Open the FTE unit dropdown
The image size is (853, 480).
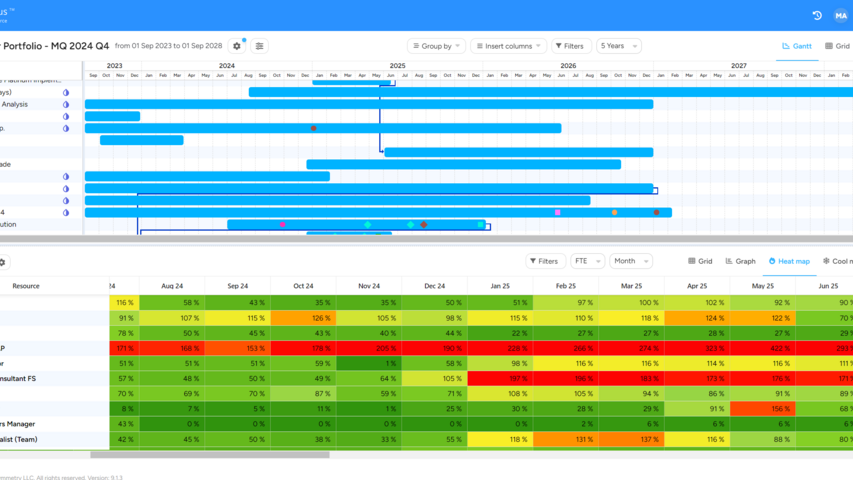pos(587,261)
